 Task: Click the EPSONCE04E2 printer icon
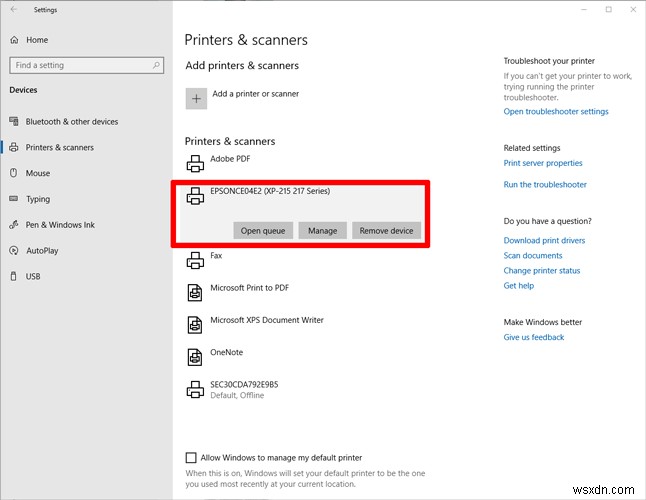tap(195, 196)
